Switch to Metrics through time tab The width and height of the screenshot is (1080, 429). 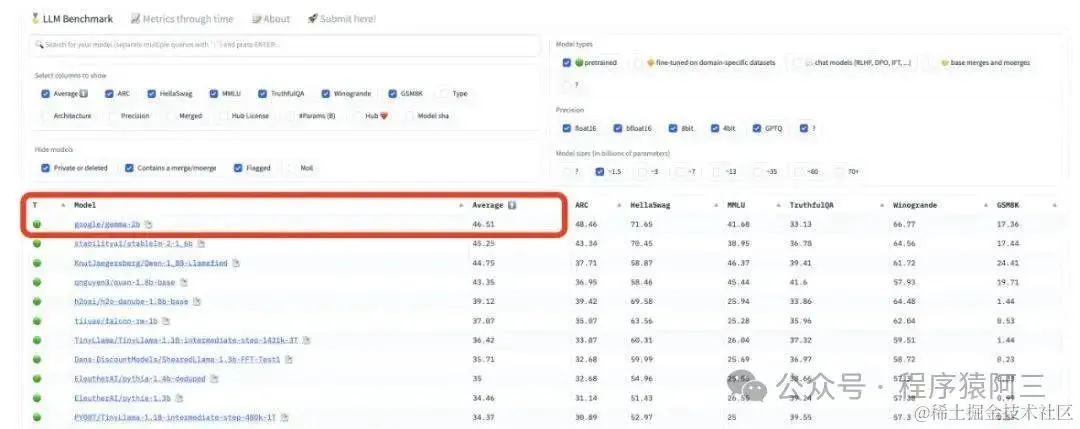(182, 19)
